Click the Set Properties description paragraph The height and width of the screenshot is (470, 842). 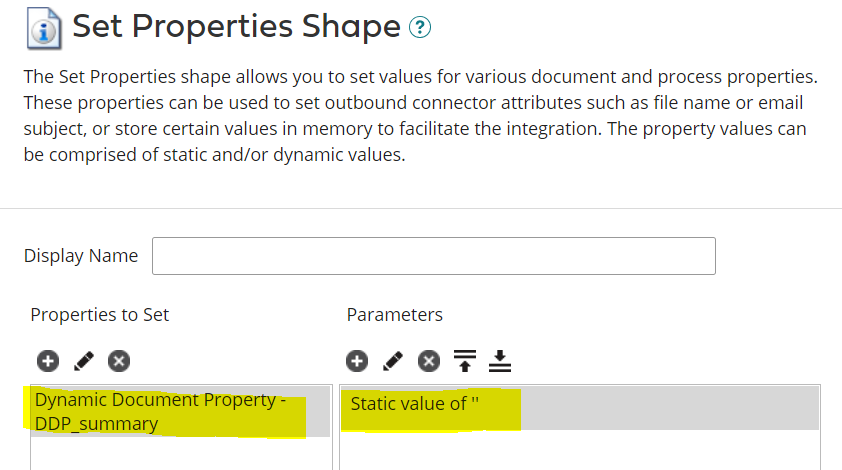click(420, 116)
